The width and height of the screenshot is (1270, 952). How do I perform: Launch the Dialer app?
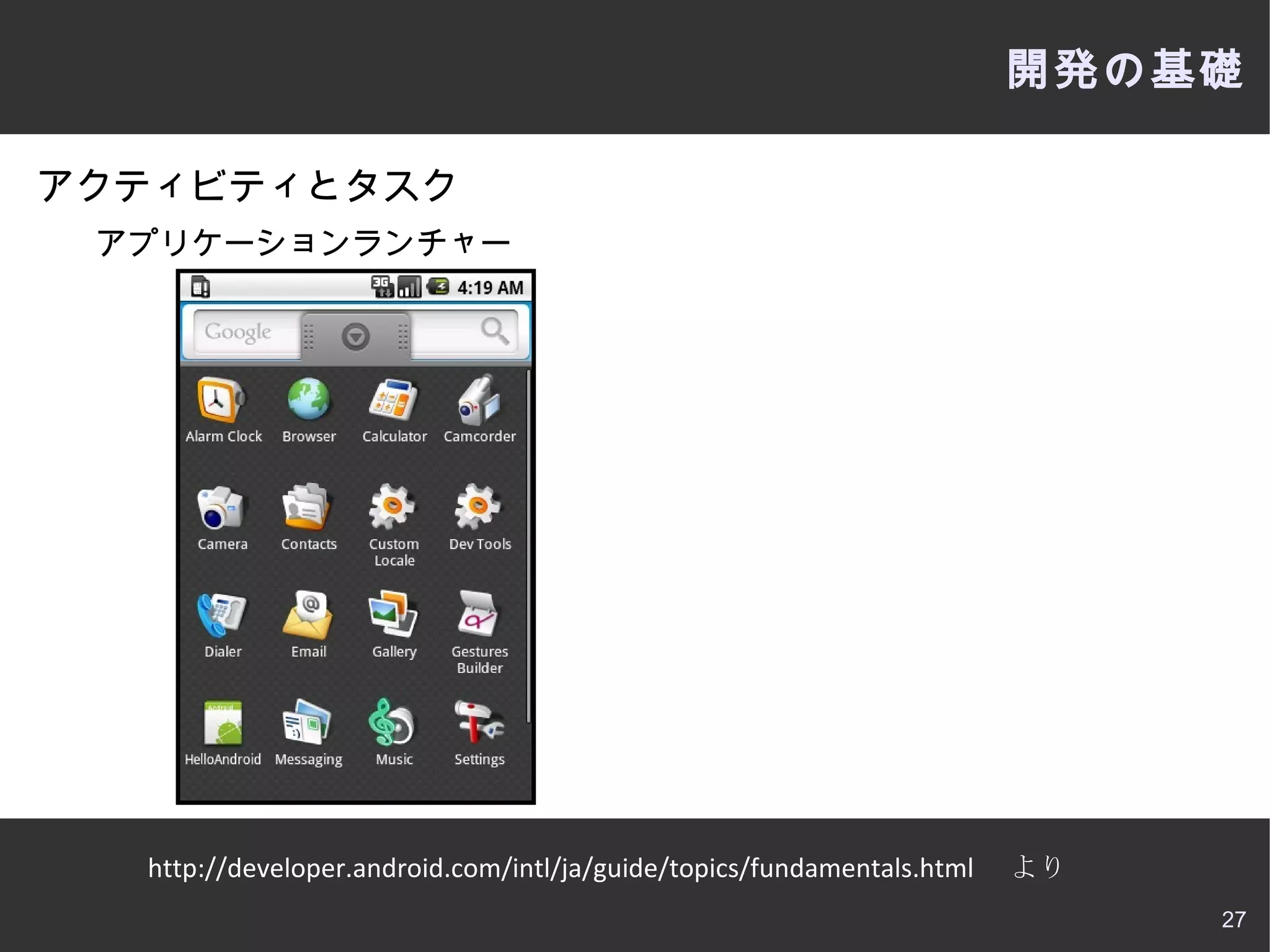tap(223, 625)
